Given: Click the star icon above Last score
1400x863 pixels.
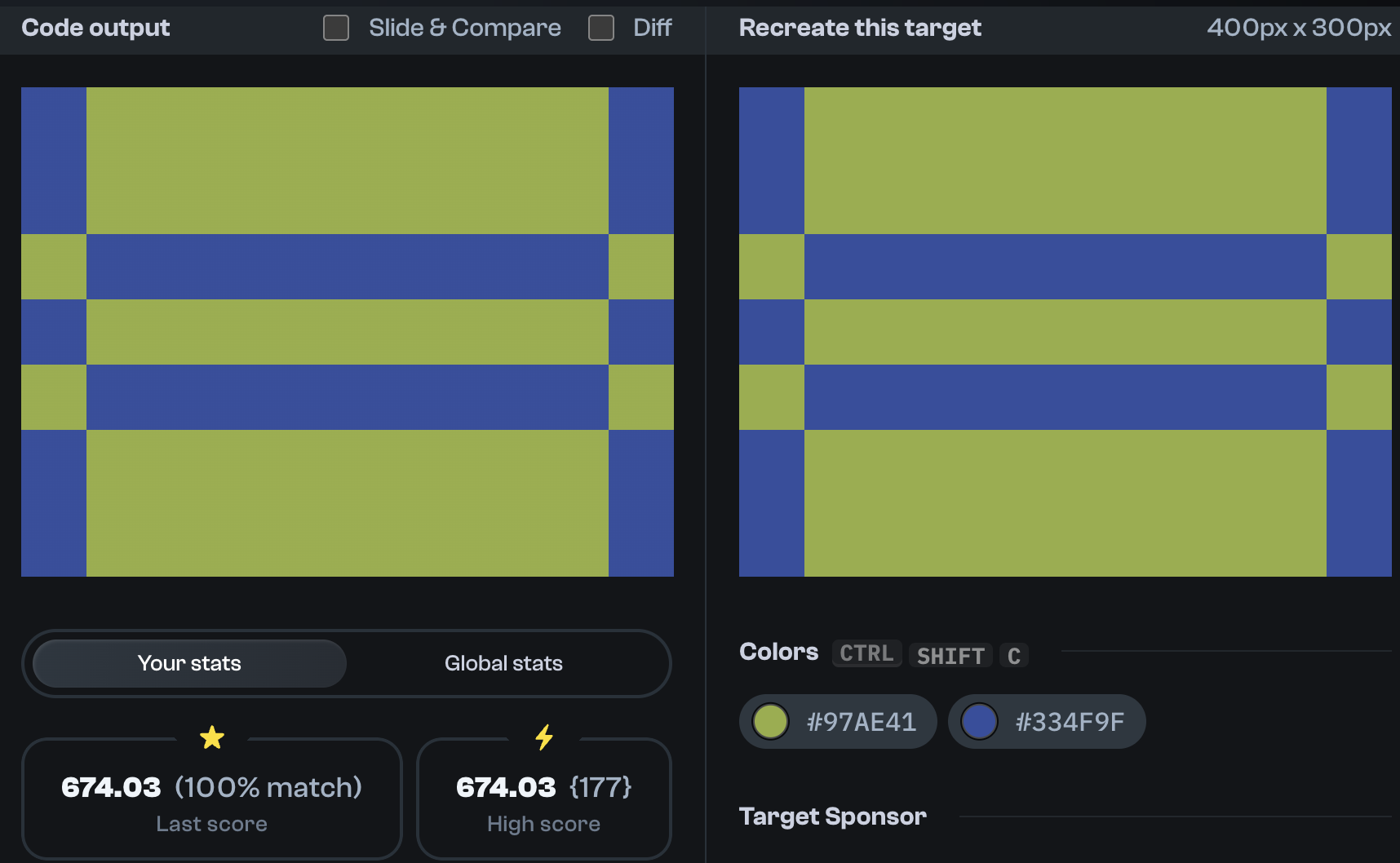Looking at the screenshot, I should 211,737.
